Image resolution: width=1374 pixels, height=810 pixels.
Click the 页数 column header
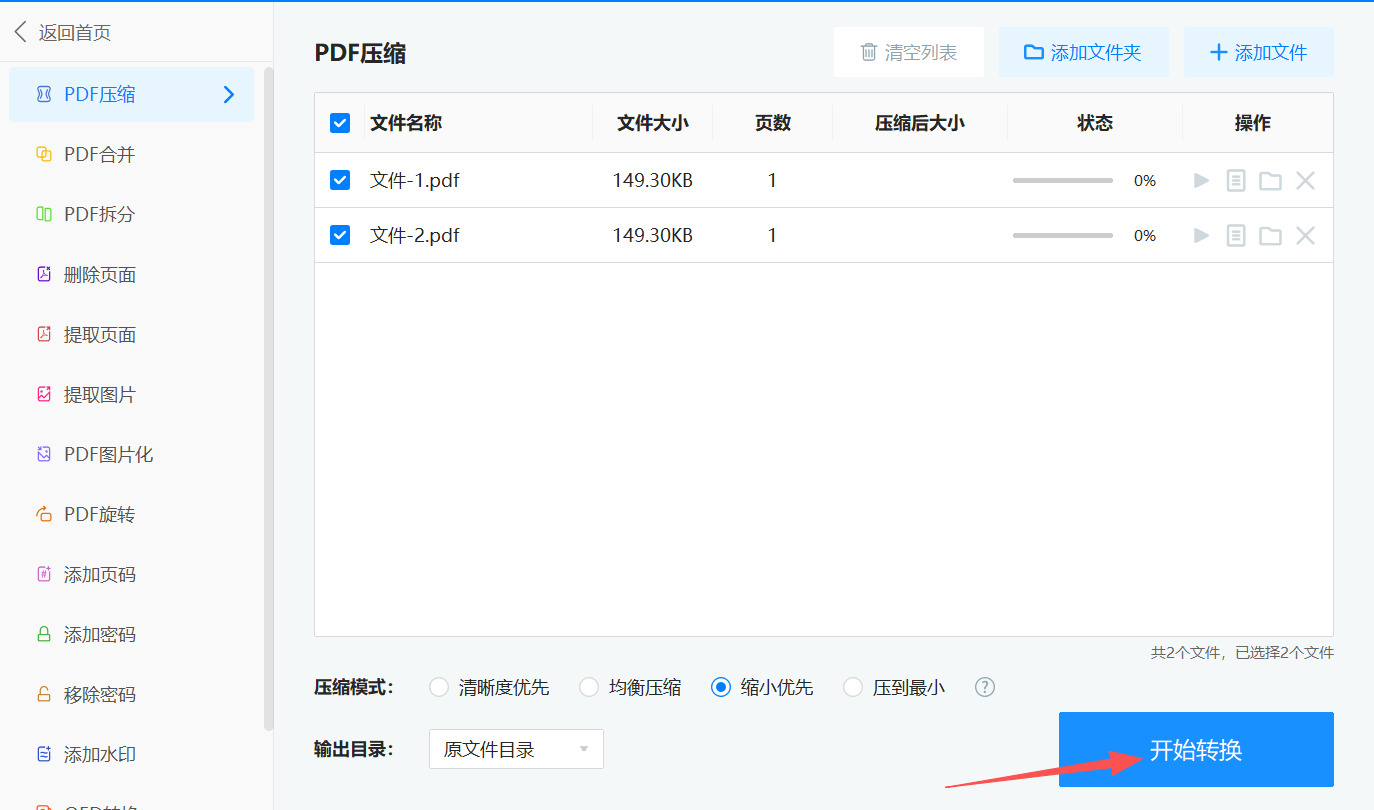tap(773, 123)
